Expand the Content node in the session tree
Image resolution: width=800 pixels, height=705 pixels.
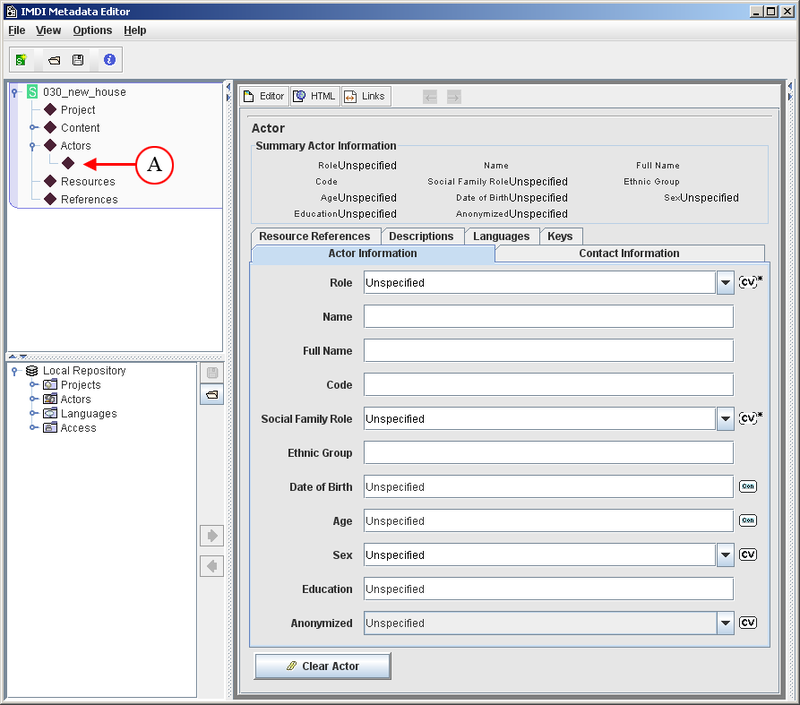click(33, 128)
